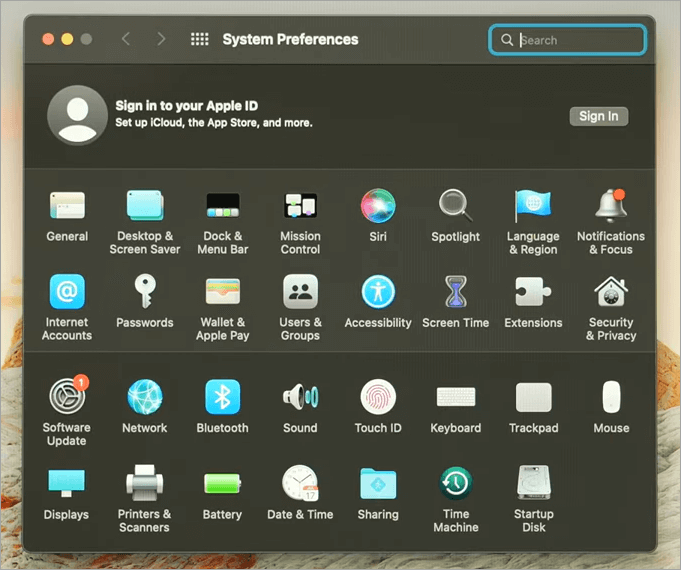681x570 pixels.
Task: Click the magnifier icon in the search box
Action: coord(506,40)
